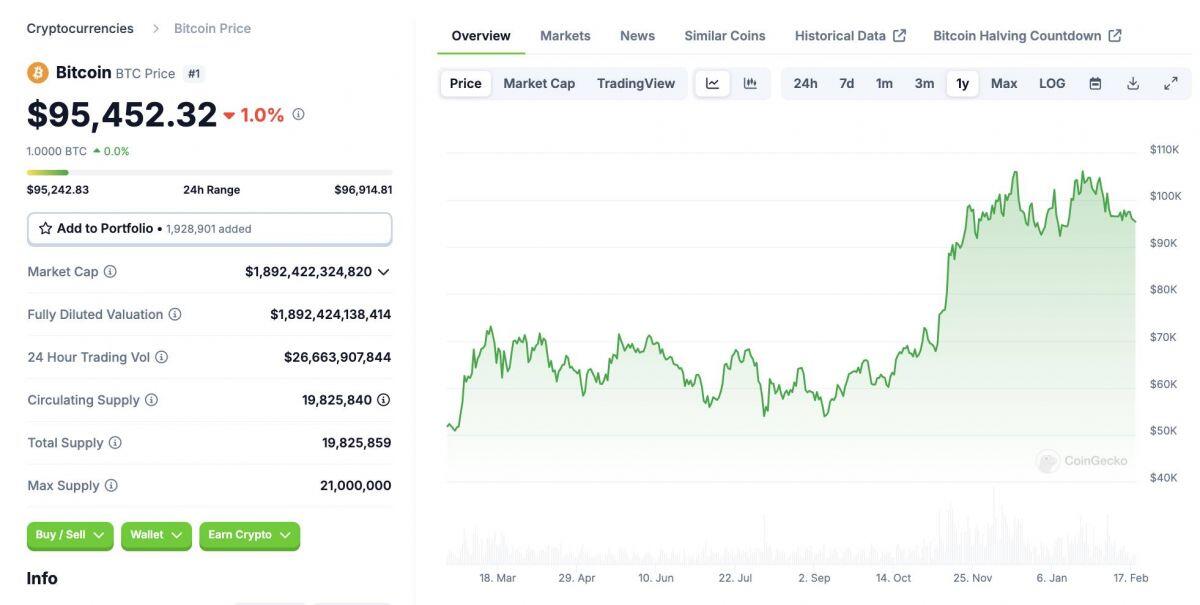
Task: Select Price chart mode
Action: (x=465, y=83)
